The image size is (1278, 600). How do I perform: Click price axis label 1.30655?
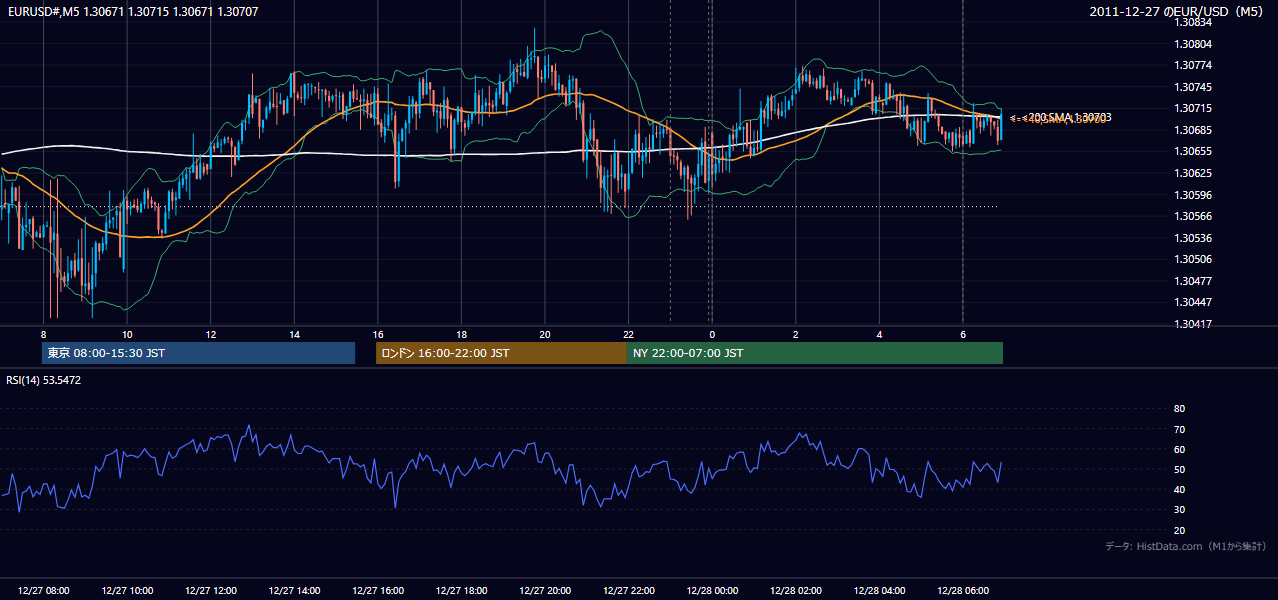[1193, 151]
